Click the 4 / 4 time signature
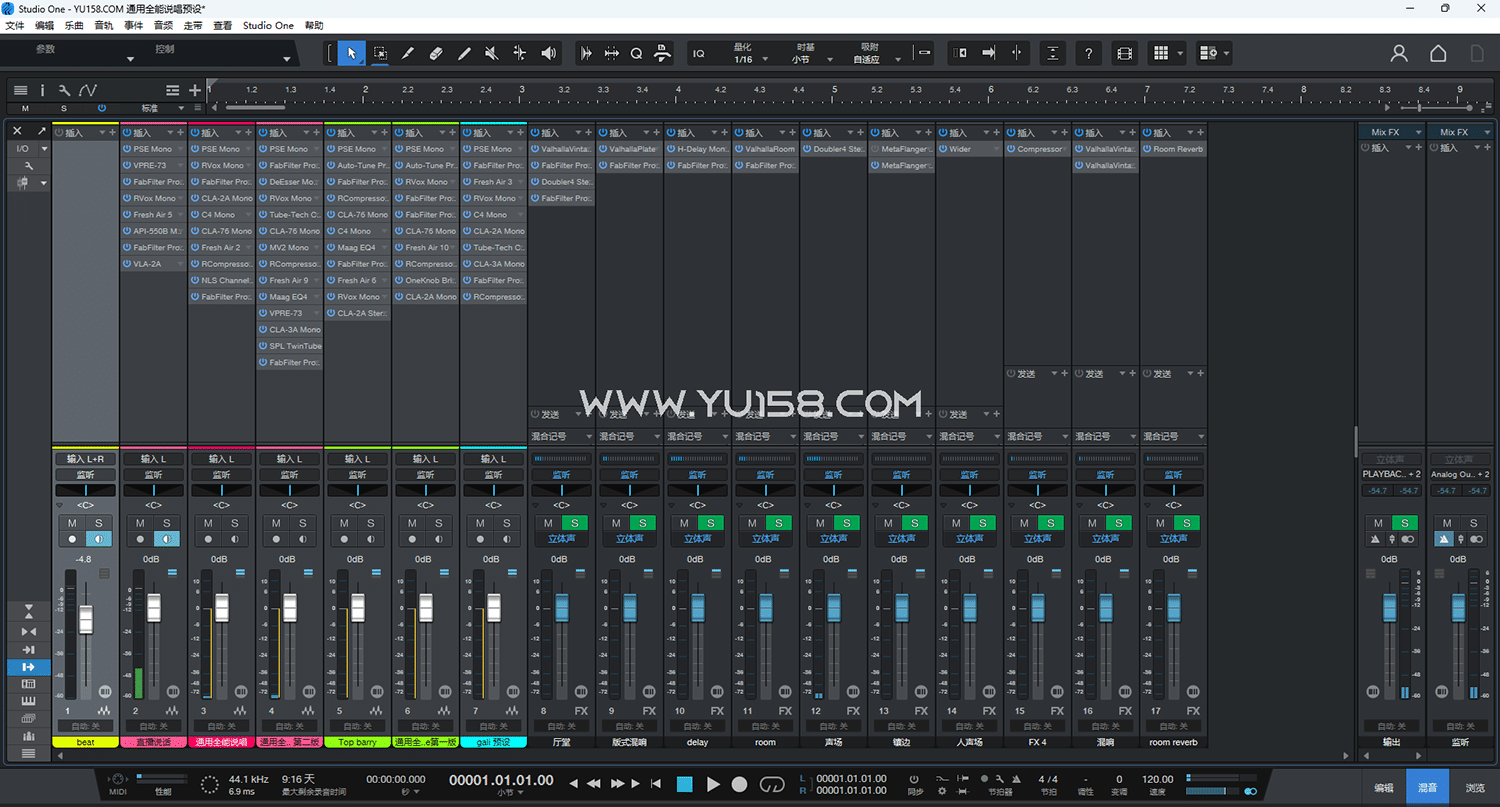The width and height of the screenshot is (1500, 807). (1048, 779)
